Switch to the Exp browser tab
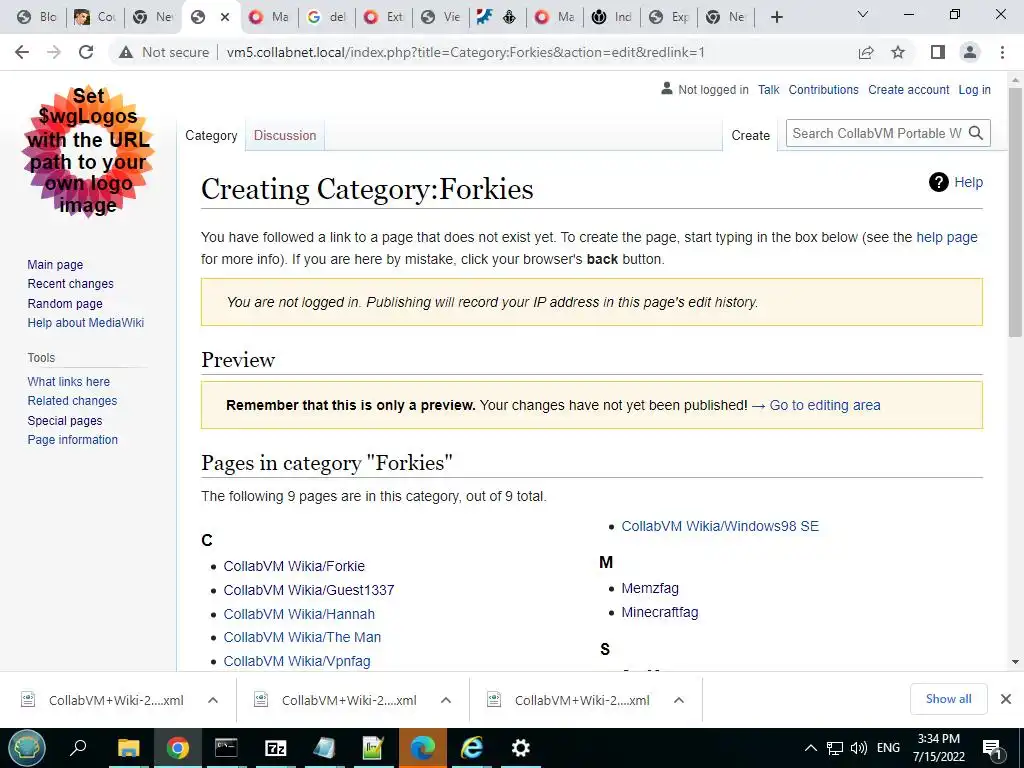The image size is (1024, 768). tap(669, 17)
